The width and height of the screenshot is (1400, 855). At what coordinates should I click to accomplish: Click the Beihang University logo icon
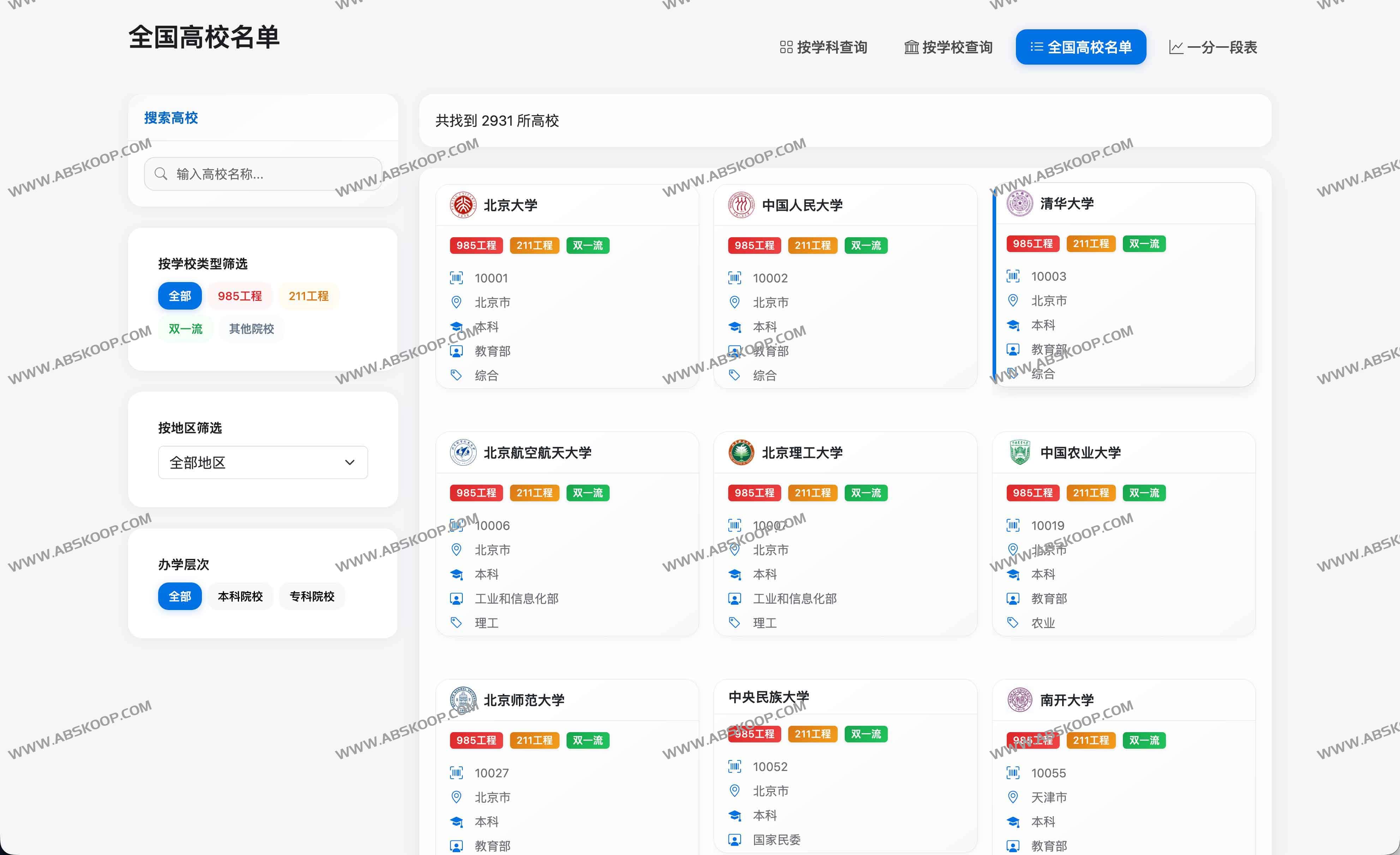pos(463,453)
